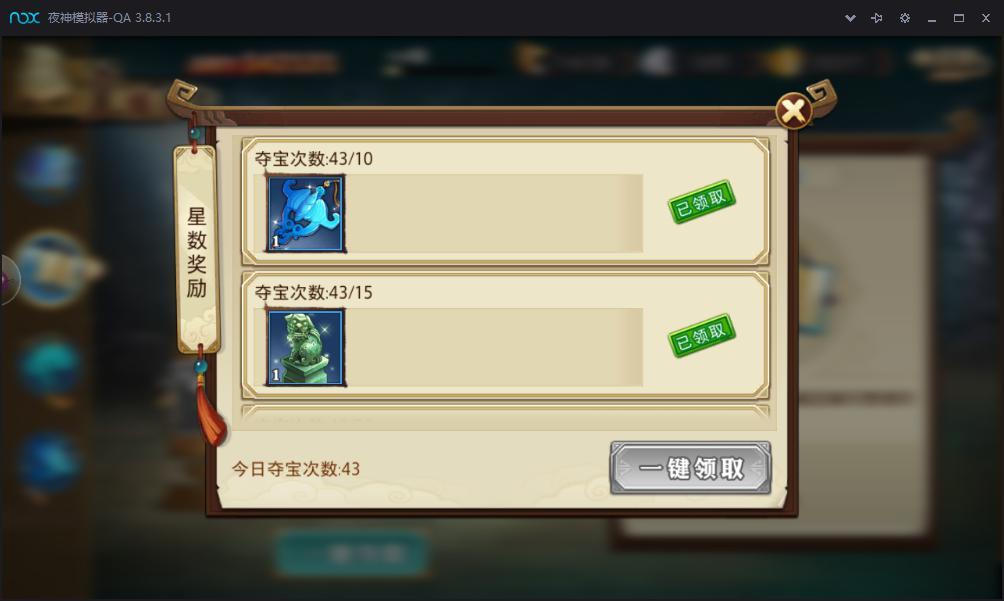This screenshot has height=601, width=1004.
Task: Click the Nox logo in the title bar
Action: coord(24,18)
